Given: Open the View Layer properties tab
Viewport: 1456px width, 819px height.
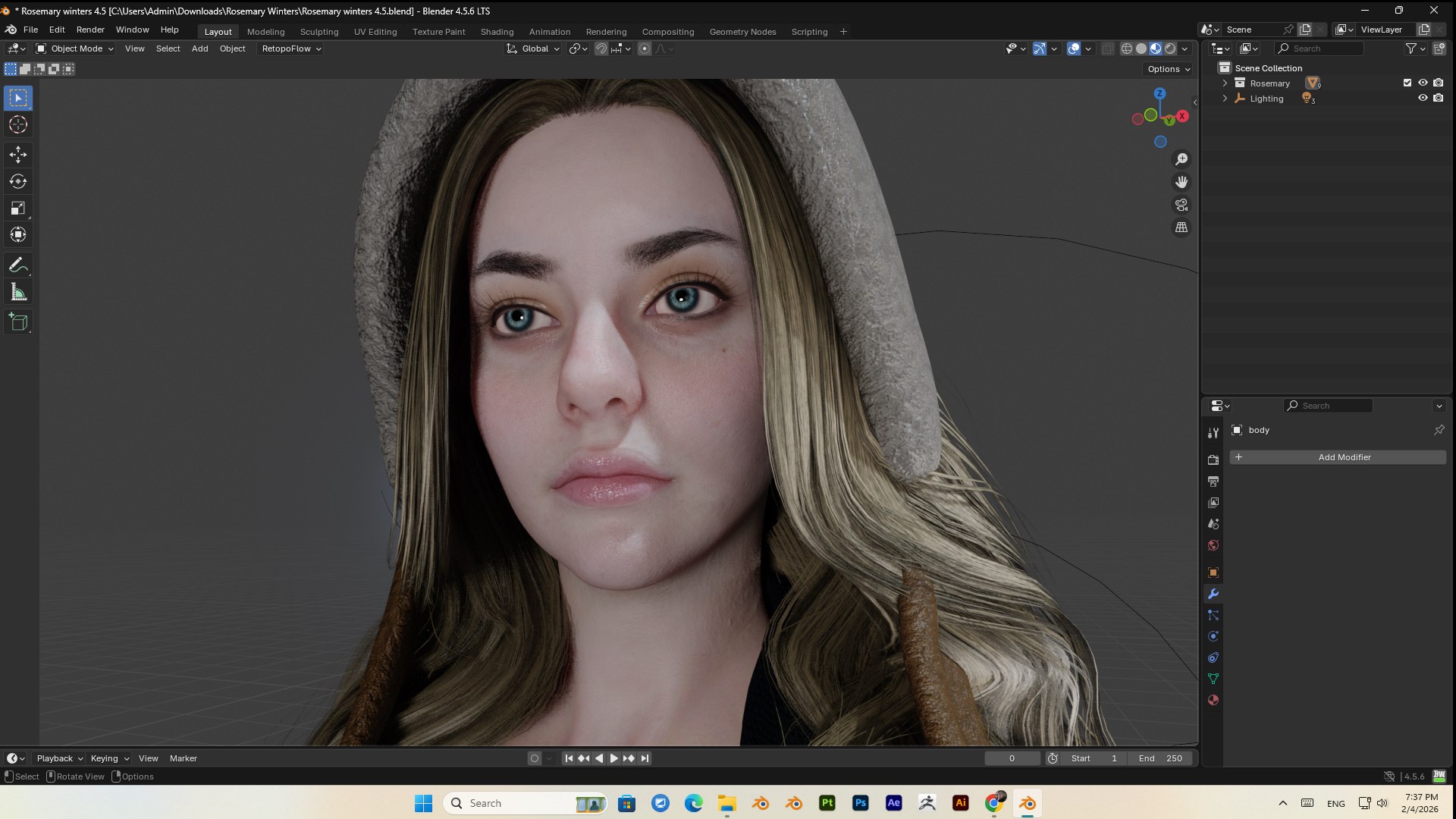Looking at the screenshot, I should pos(1213,502).
